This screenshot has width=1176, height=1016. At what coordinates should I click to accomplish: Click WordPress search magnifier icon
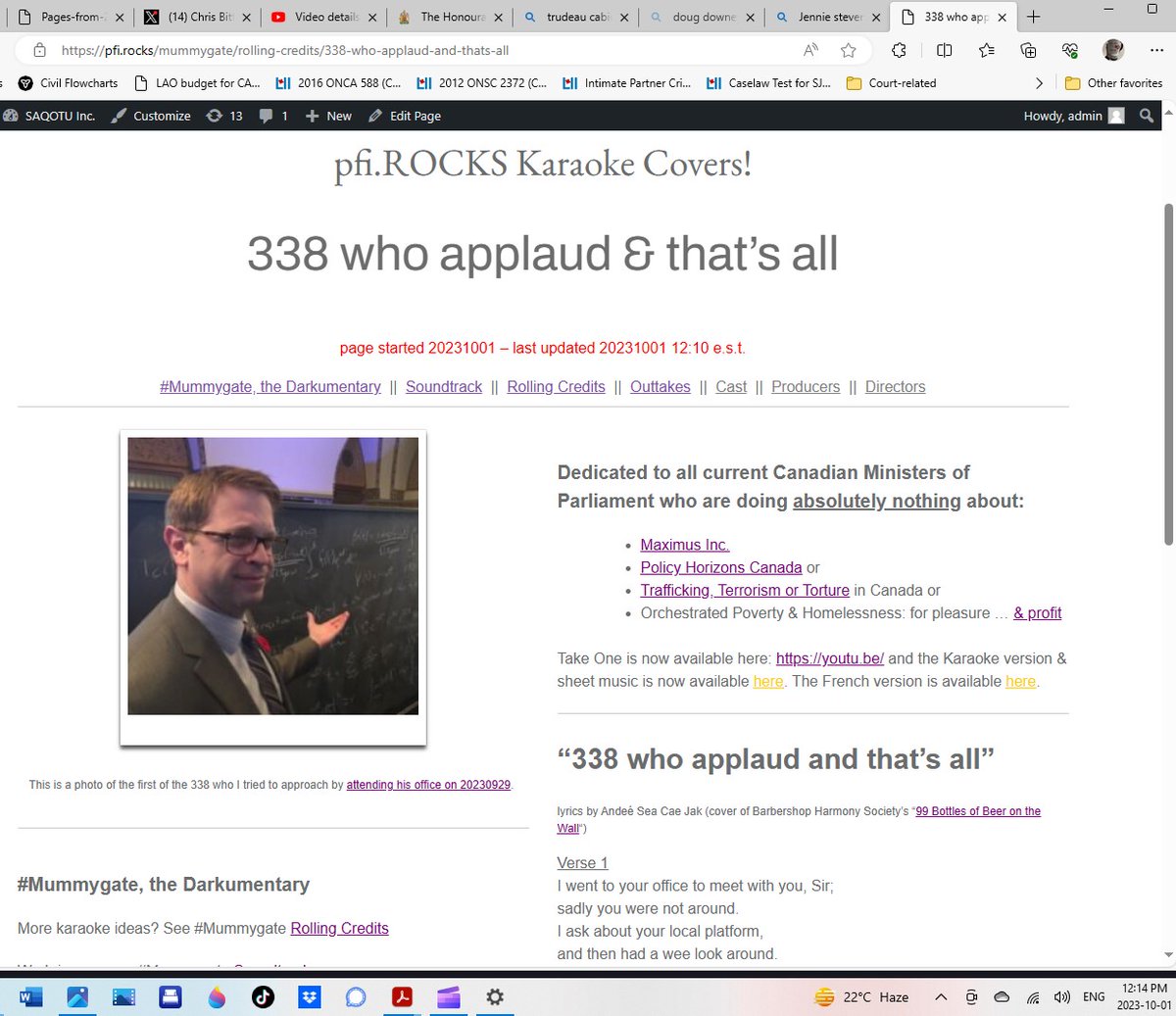(1147, 116)
